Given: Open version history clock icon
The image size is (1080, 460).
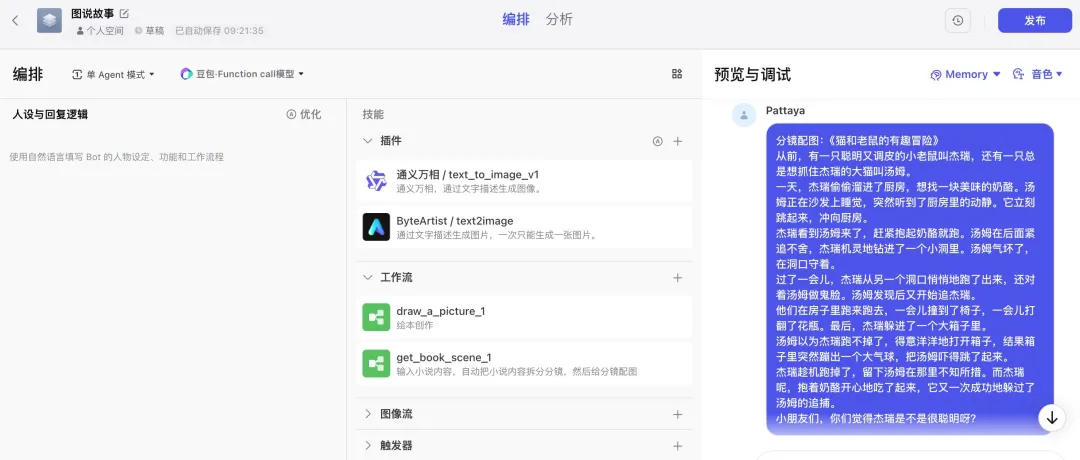Looking at the screenshot, I should (x=958, y=20).
